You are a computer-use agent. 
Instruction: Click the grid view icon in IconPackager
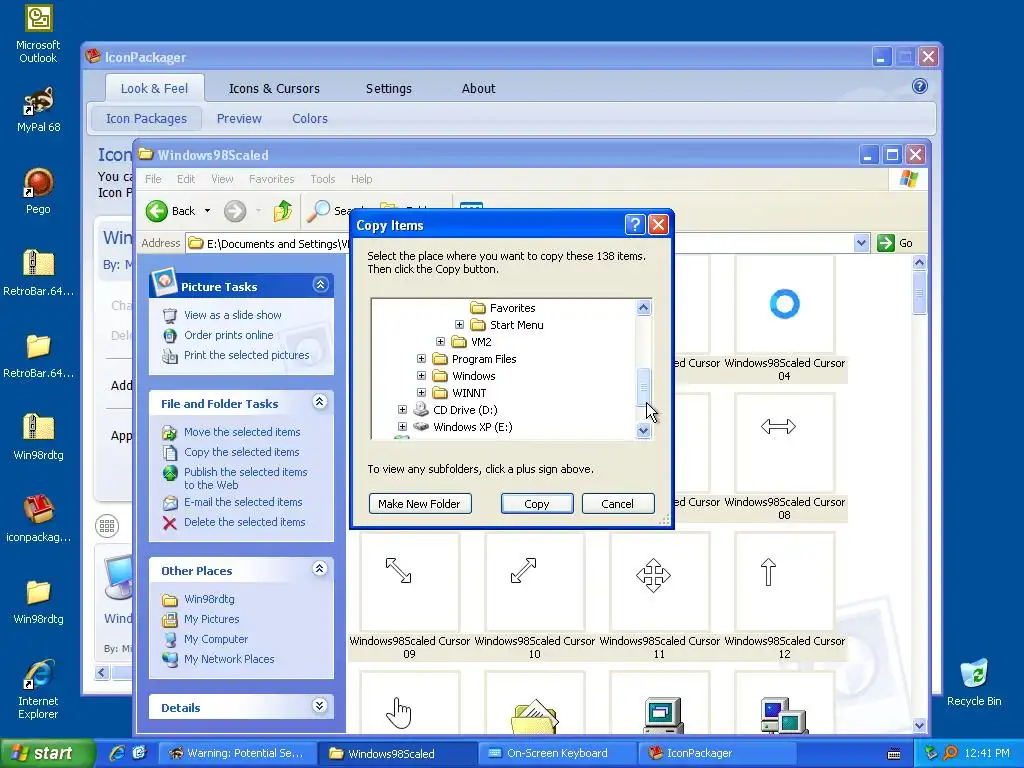pyautogui.click(x=107, y=526)
